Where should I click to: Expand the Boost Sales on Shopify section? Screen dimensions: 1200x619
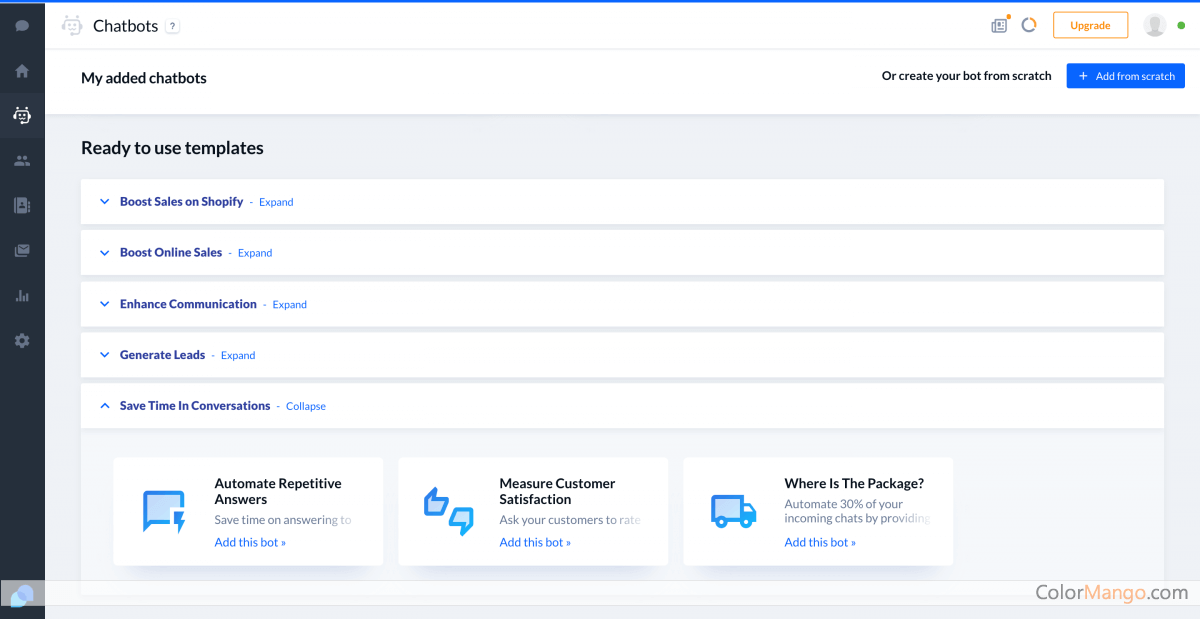(x=276, y=202)
